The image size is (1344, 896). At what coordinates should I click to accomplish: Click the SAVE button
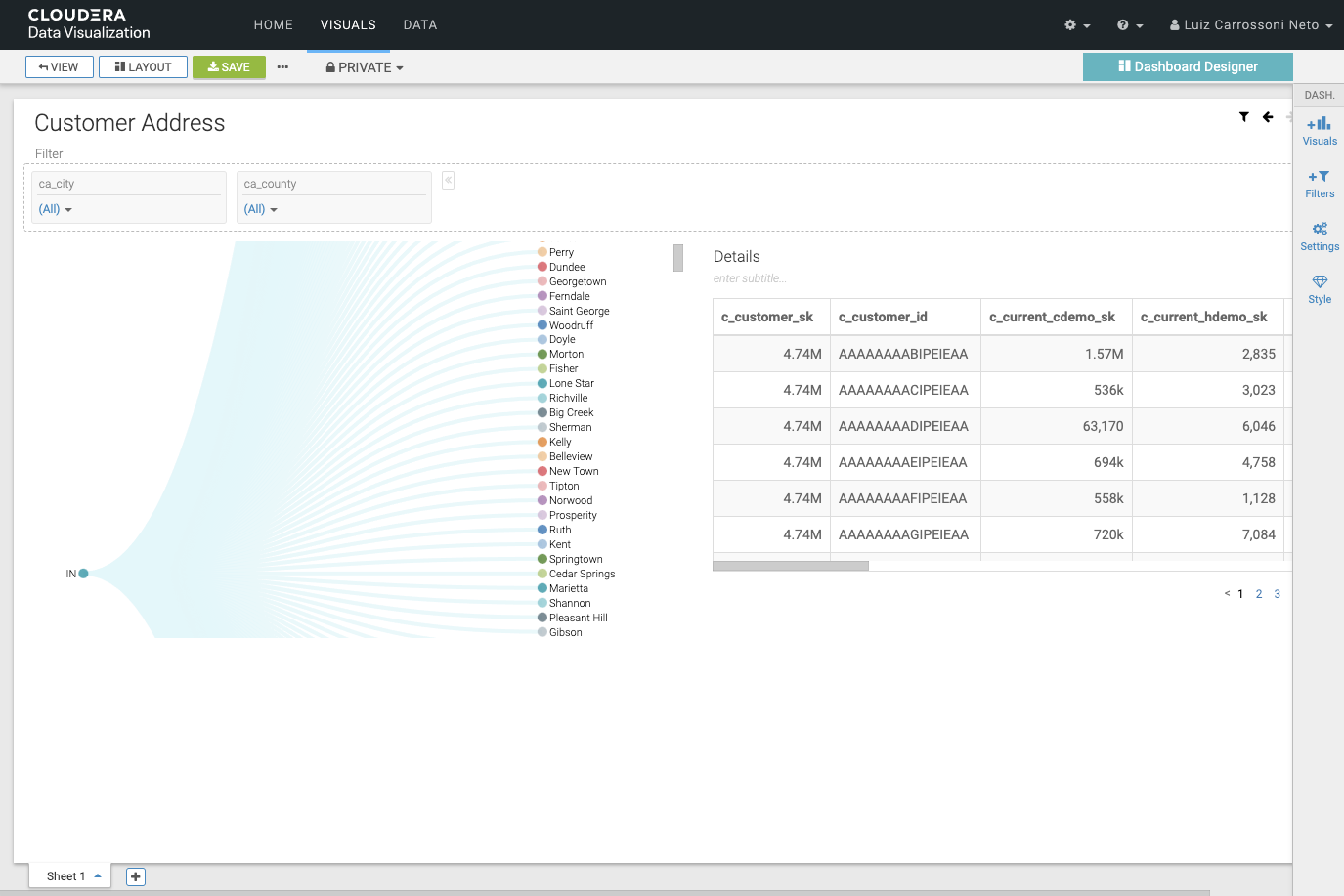click(229, 66)
